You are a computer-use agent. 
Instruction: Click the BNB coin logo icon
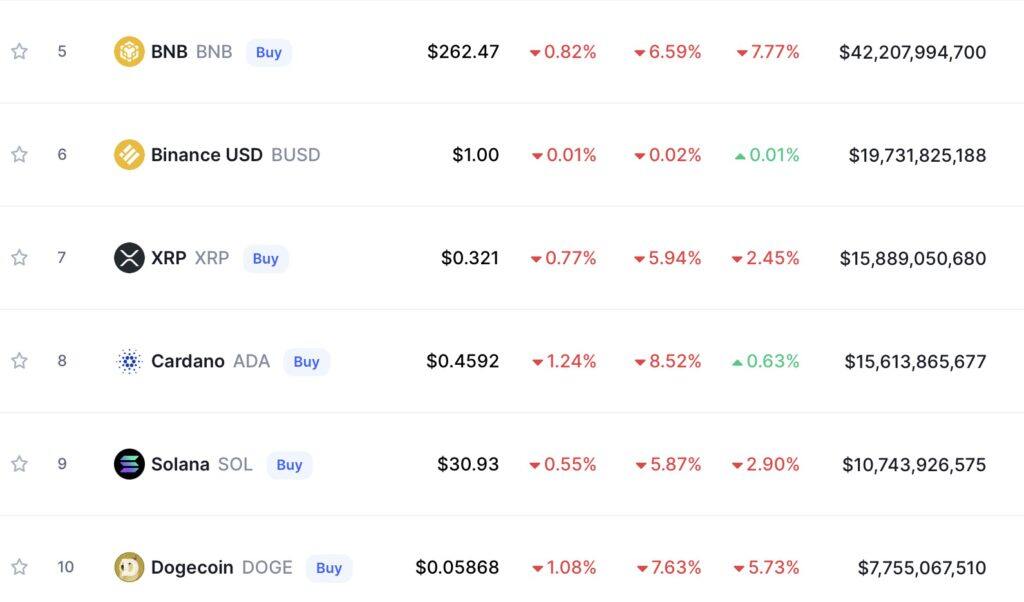click(129, 52)
